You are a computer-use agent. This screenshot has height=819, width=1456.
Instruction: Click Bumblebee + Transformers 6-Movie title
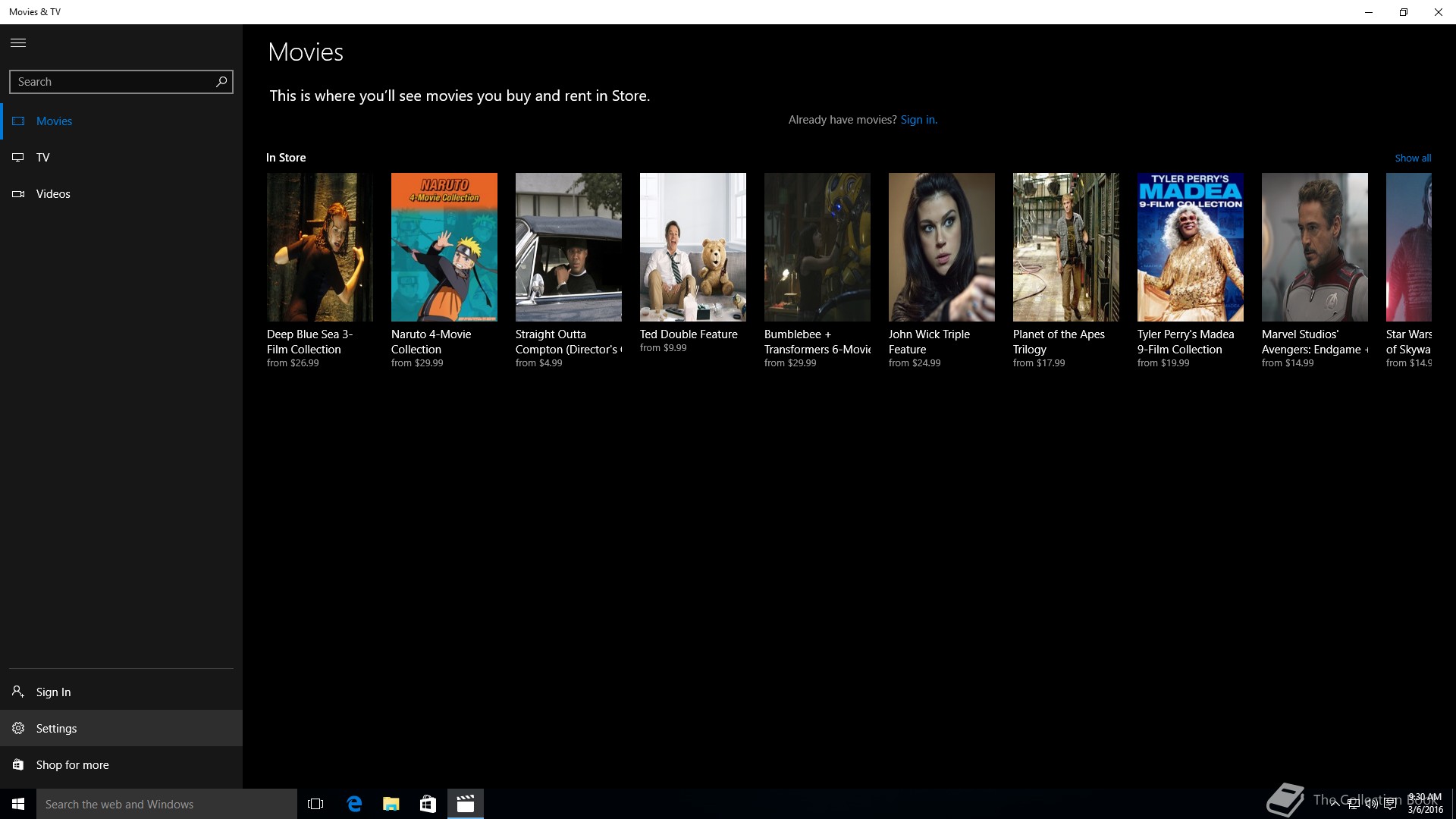pyautogui.click(x=817, y=342)
